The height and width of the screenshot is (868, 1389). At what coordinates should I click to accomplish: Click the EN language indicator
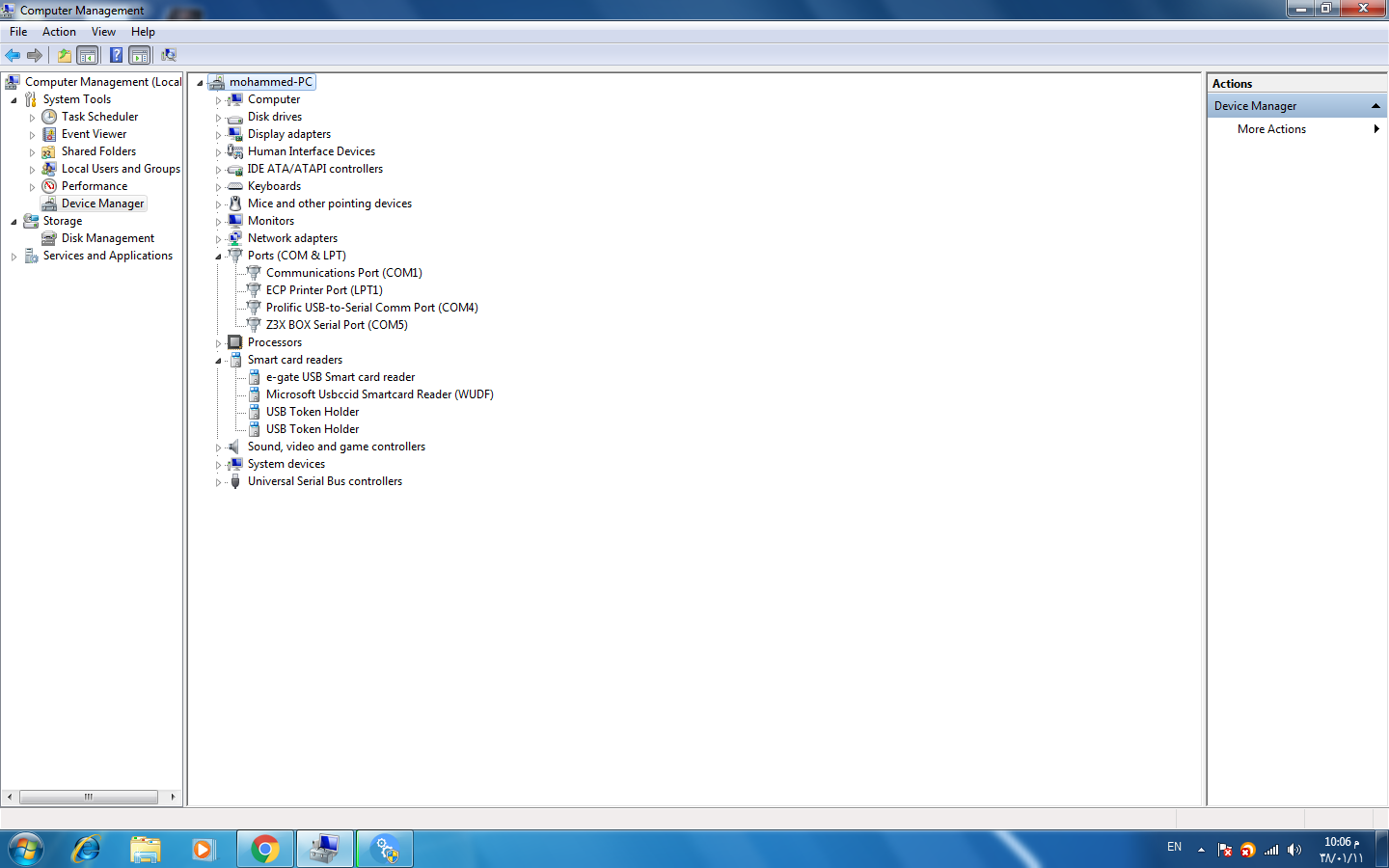click(1174, 847)
